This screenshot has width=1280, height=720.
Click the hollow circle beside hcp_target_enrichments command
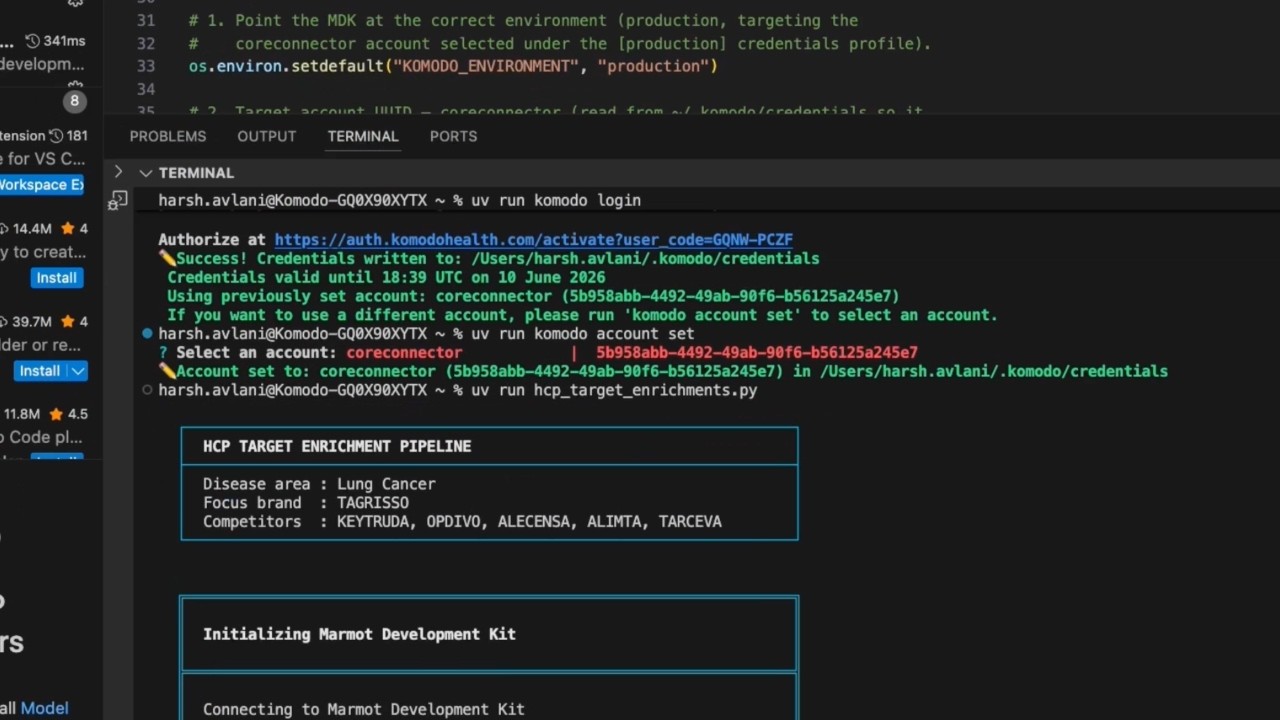(x=147, y=390)
